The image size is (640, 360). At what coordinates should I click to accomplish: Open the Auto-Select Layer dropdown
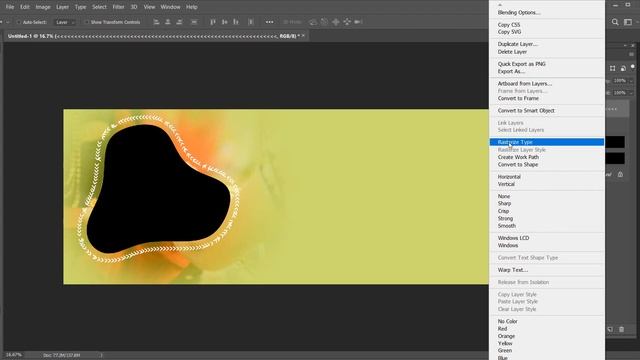[65, 22]
